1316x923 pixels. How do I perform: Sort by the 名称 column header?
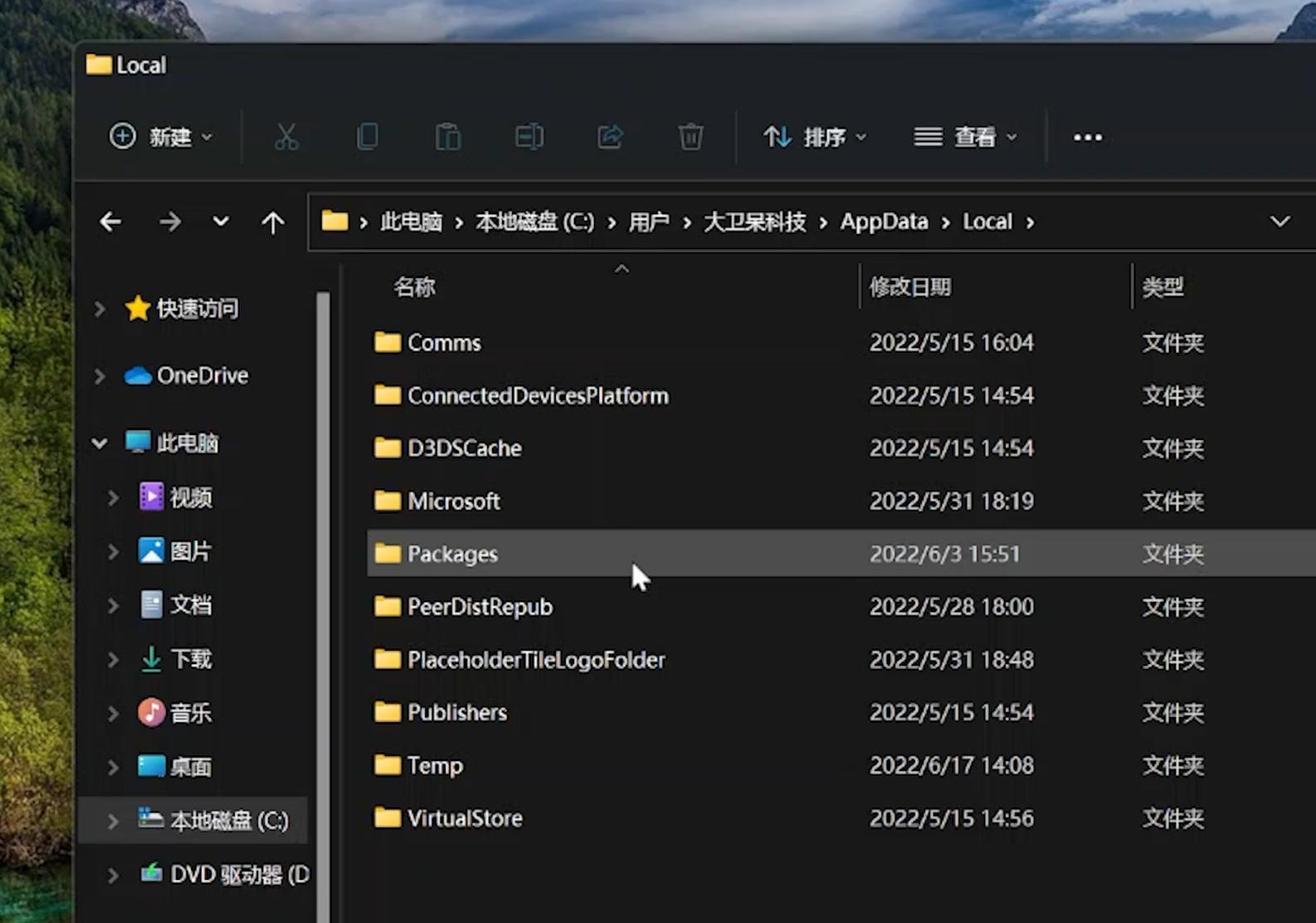point(414,287)
